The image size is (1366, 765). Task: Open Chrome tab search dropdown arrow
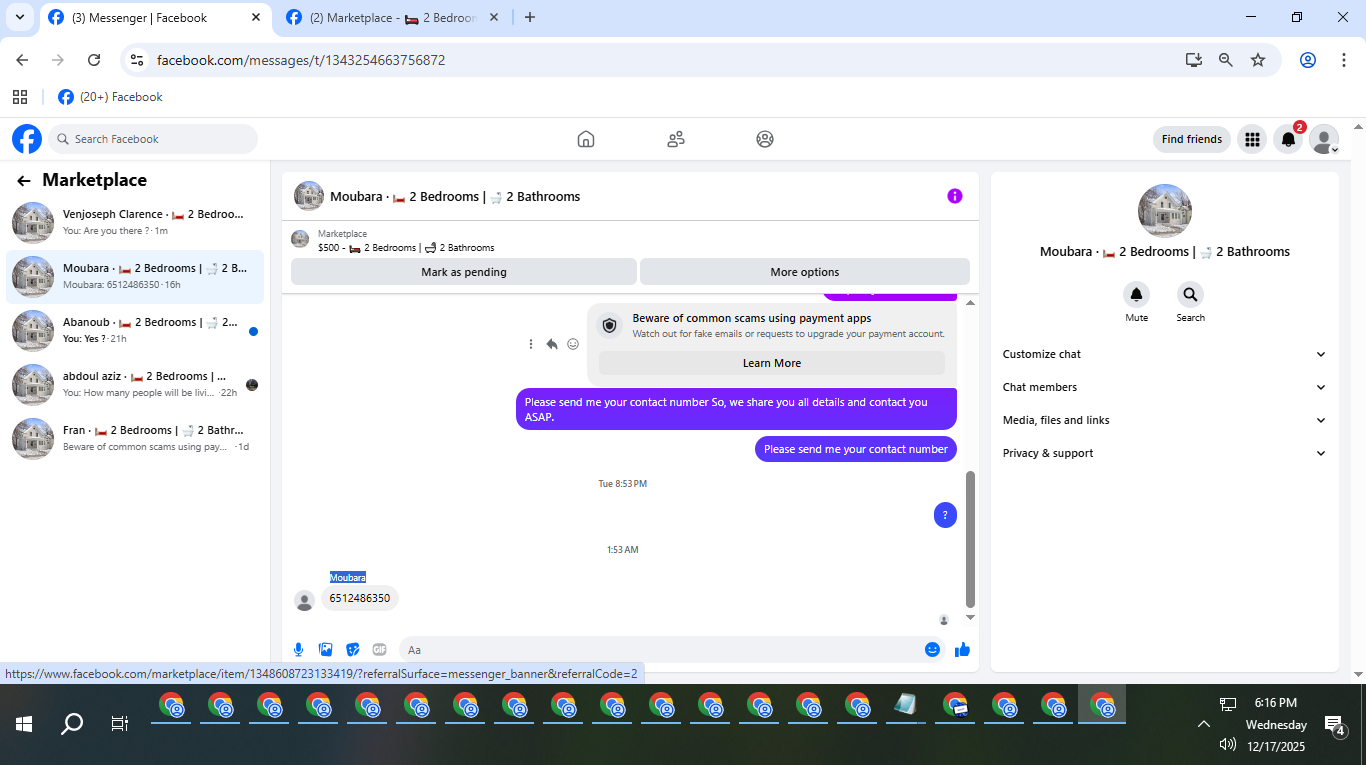(x=19, y=17)
